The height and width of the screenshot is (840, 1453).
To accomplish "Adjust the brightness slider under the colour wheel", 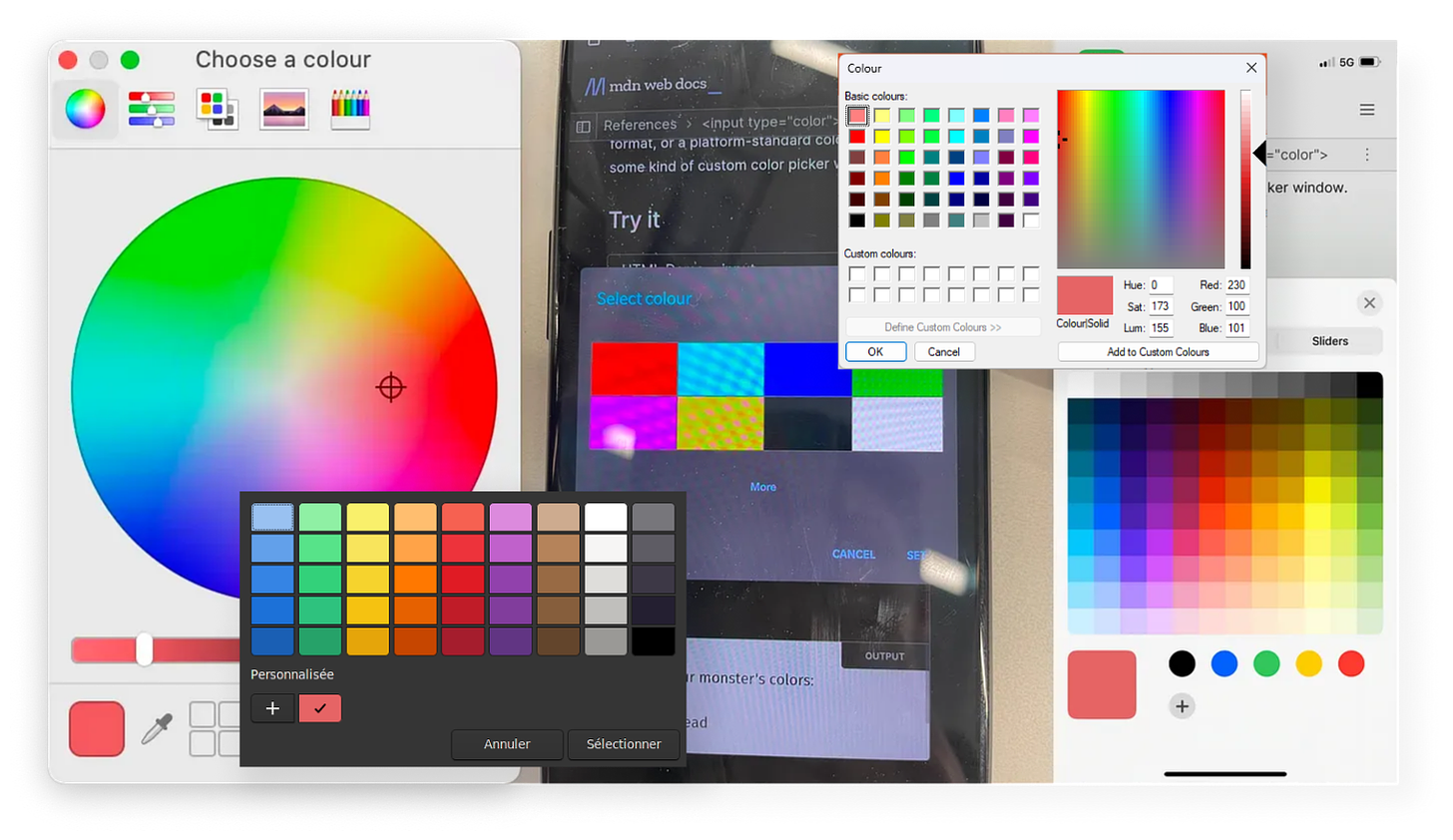I will [x=155, y=650].
